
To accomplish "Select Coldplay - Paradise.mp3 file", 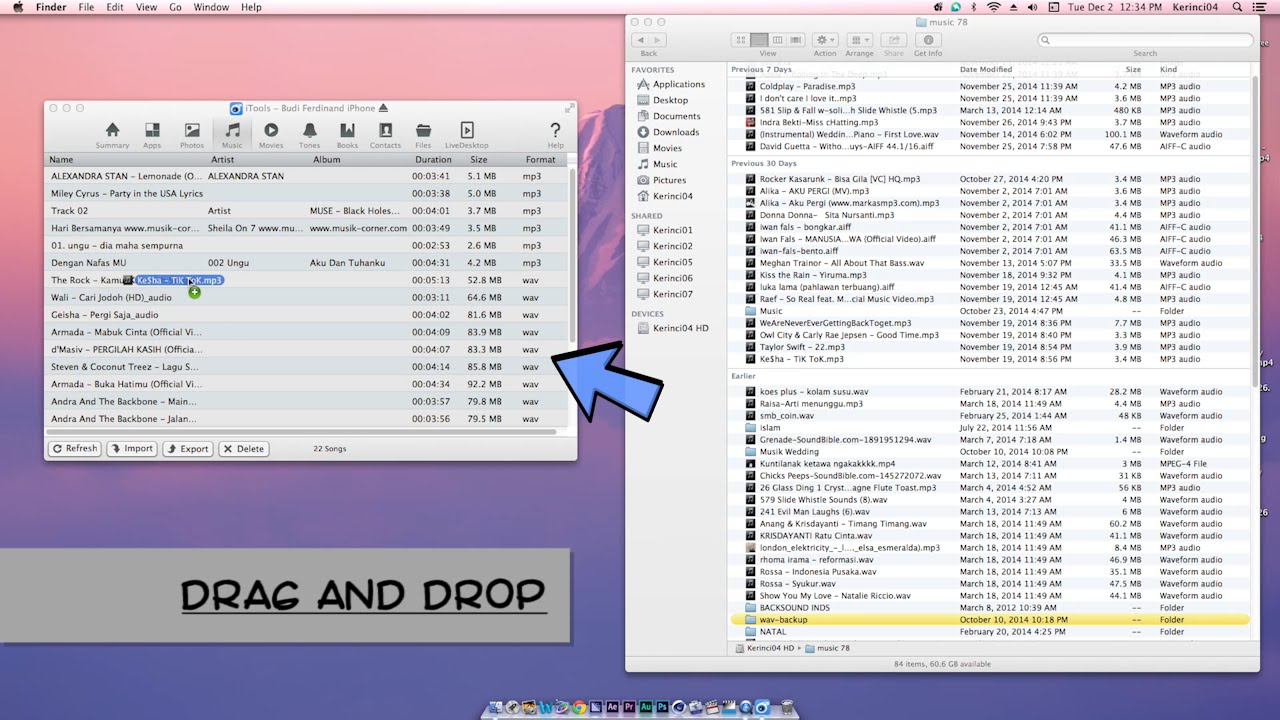I will [x=990, y=87].
